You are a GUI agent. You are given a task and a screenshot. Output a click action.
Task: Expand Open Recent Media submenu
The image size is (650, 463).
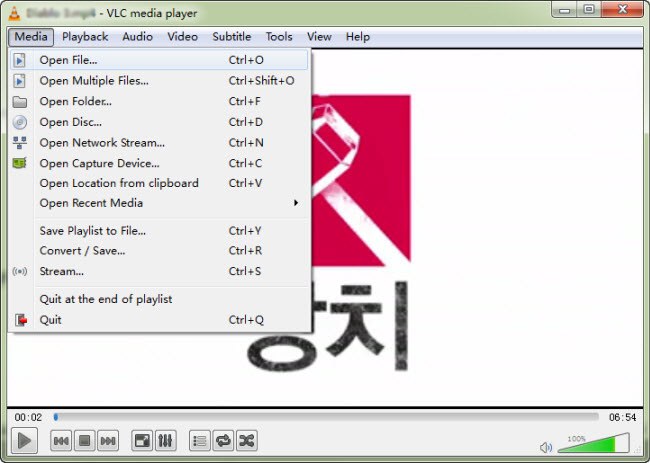[159, 203]
